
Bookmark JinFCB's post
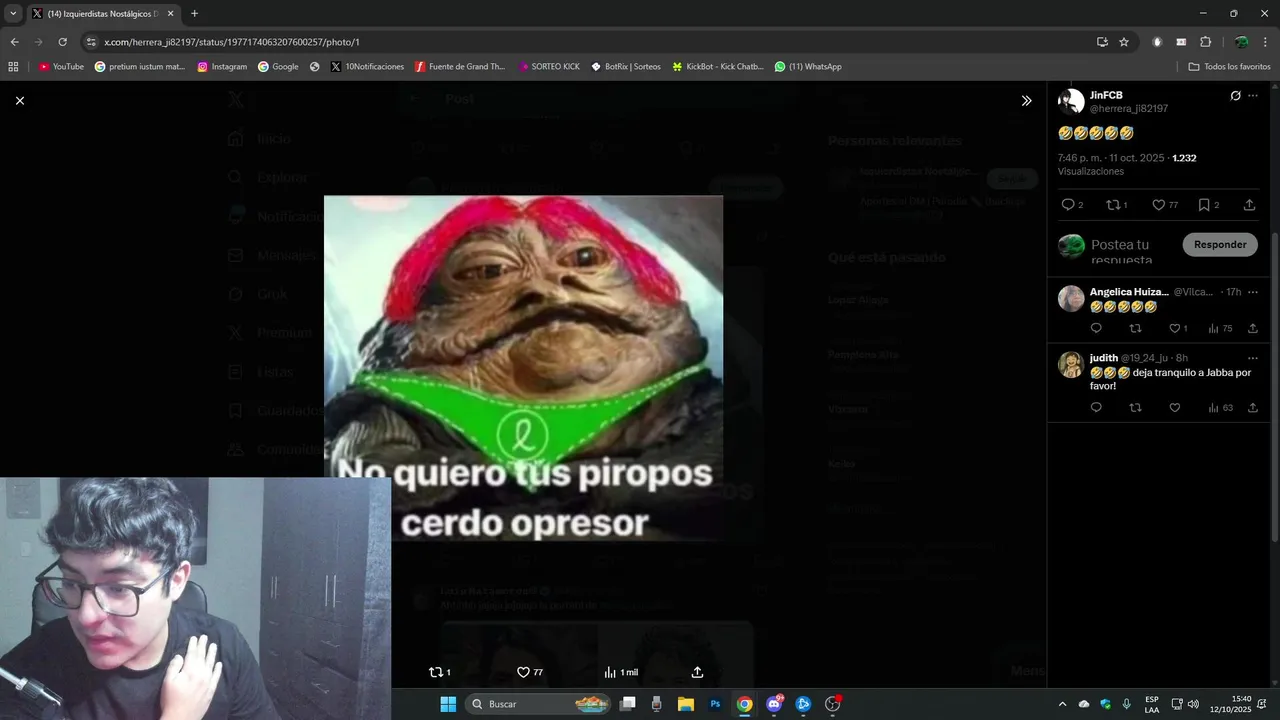(1208, 205)
